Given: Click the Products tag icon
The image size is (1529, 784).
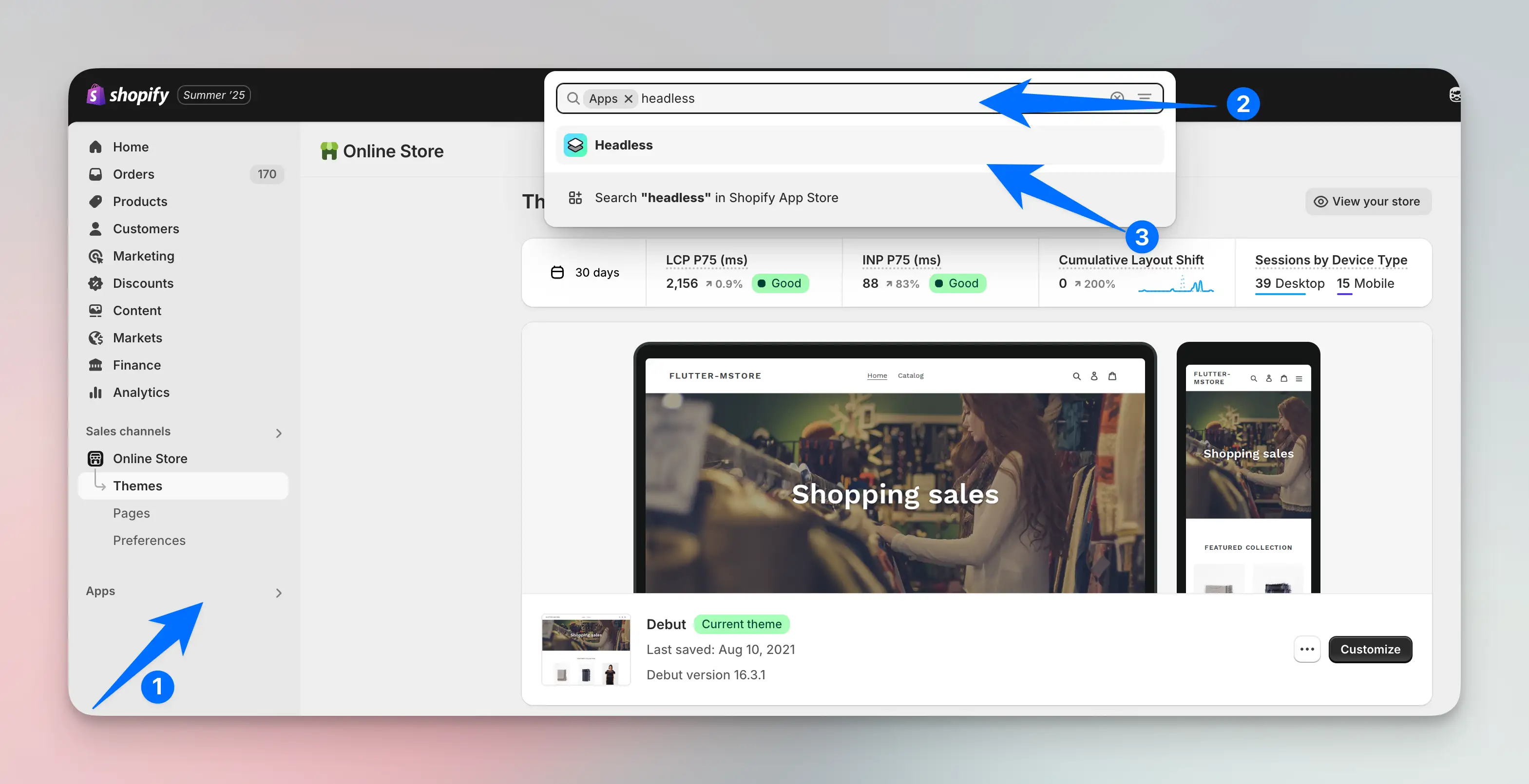Looking at the screenshot, I should (x=96, y=201).
